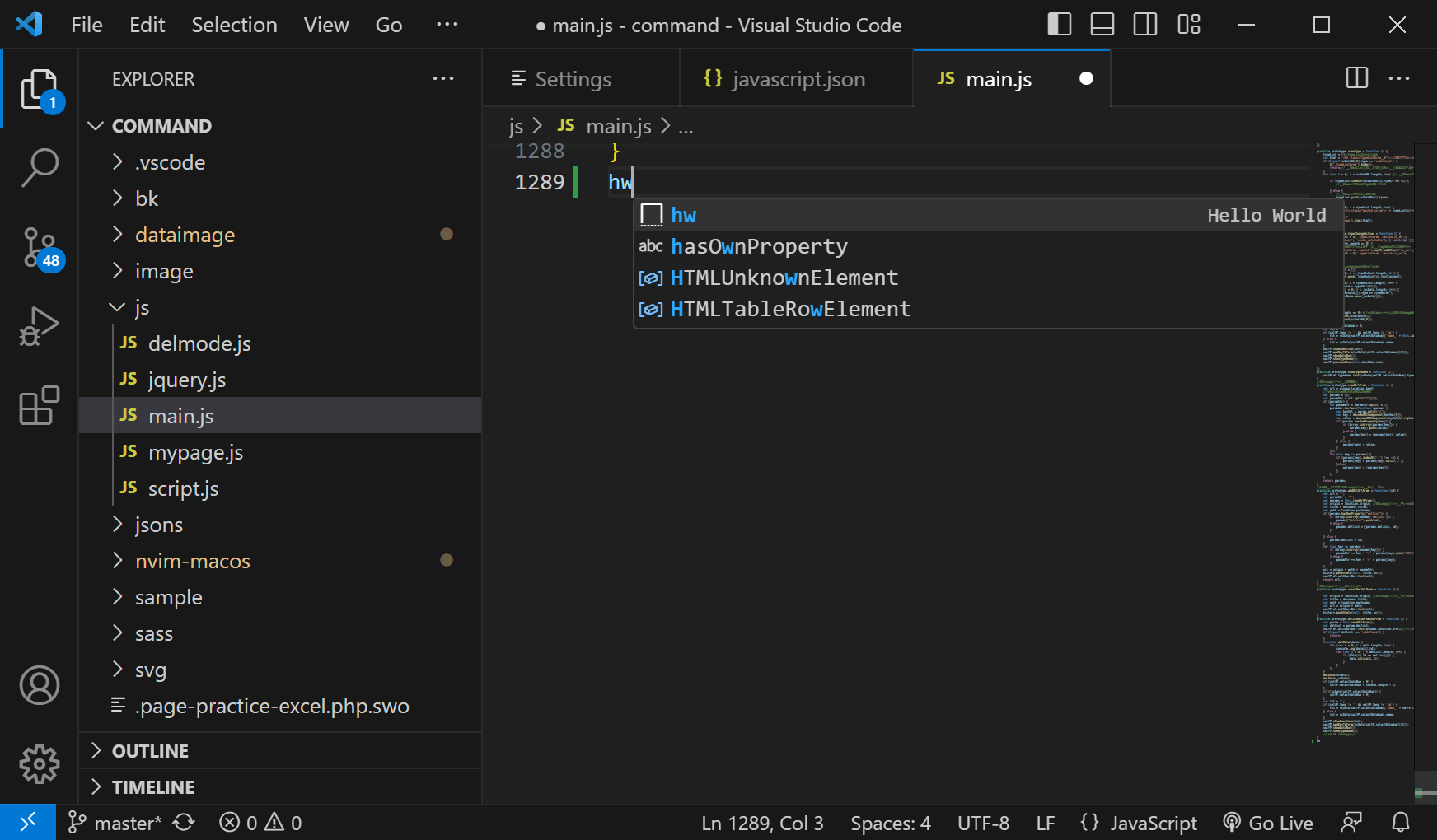Select the main.js editor tab
Screen dimensions: 1437x840
pyautogui.click(x=1012, y=78)
